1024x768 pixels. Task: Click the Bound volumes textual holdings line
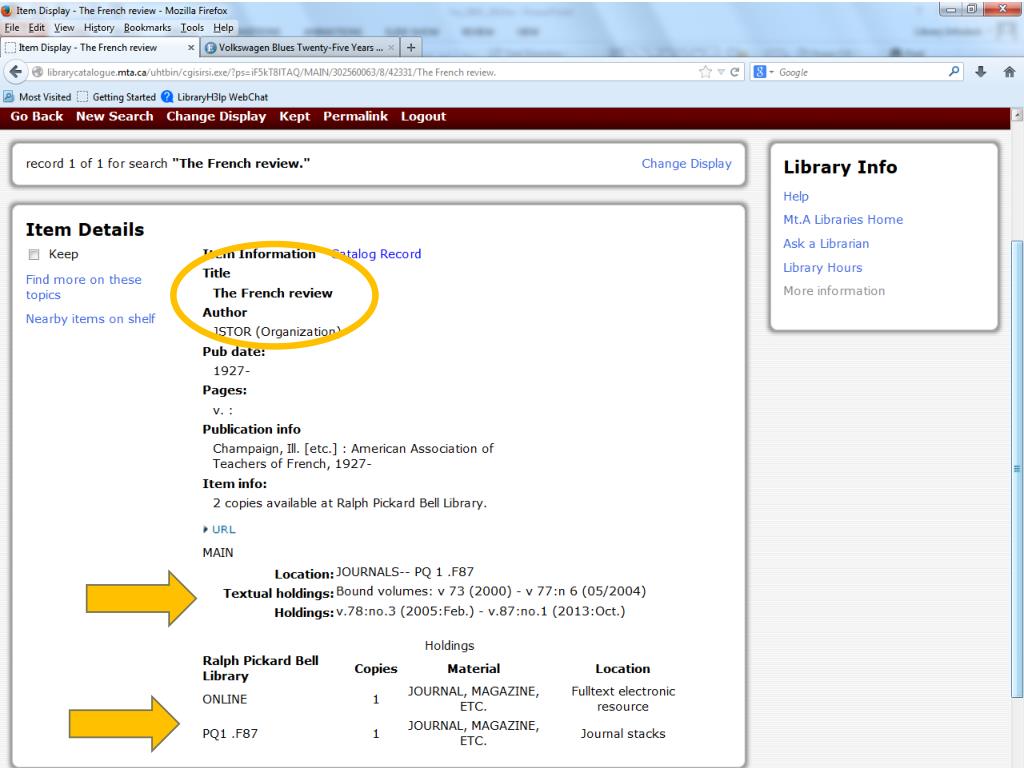(490, 591)
